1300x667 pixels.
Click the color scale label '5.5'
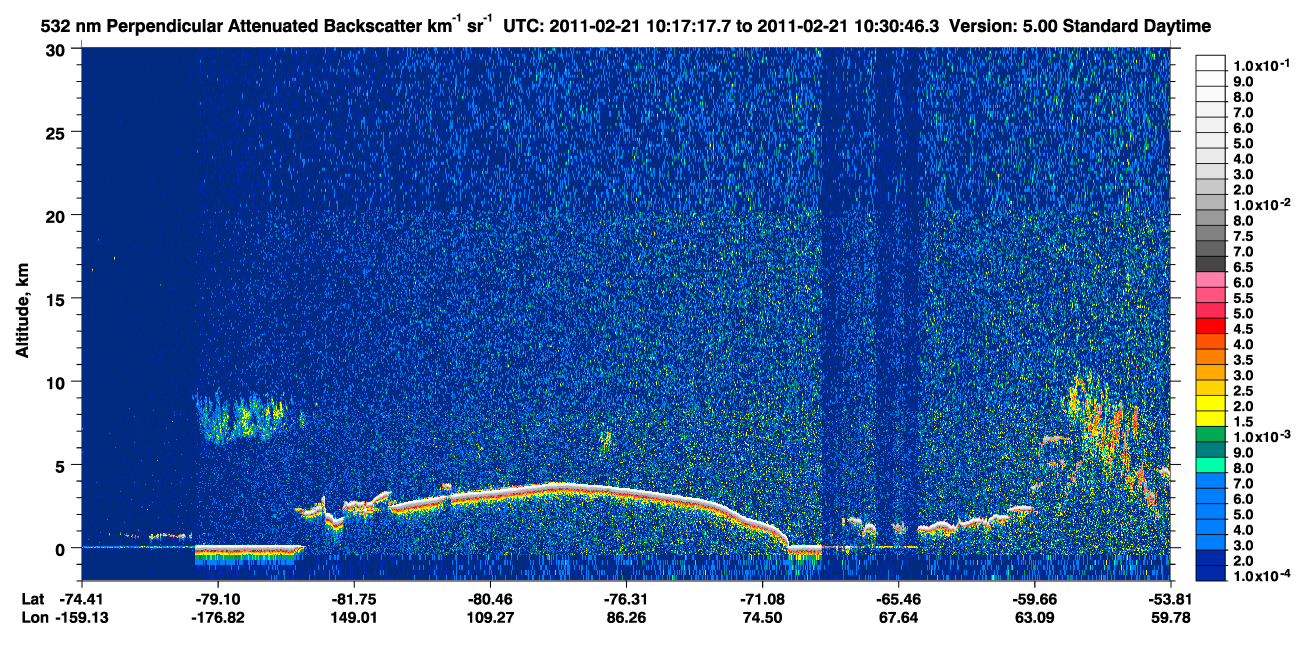(x=1243, y=298)
